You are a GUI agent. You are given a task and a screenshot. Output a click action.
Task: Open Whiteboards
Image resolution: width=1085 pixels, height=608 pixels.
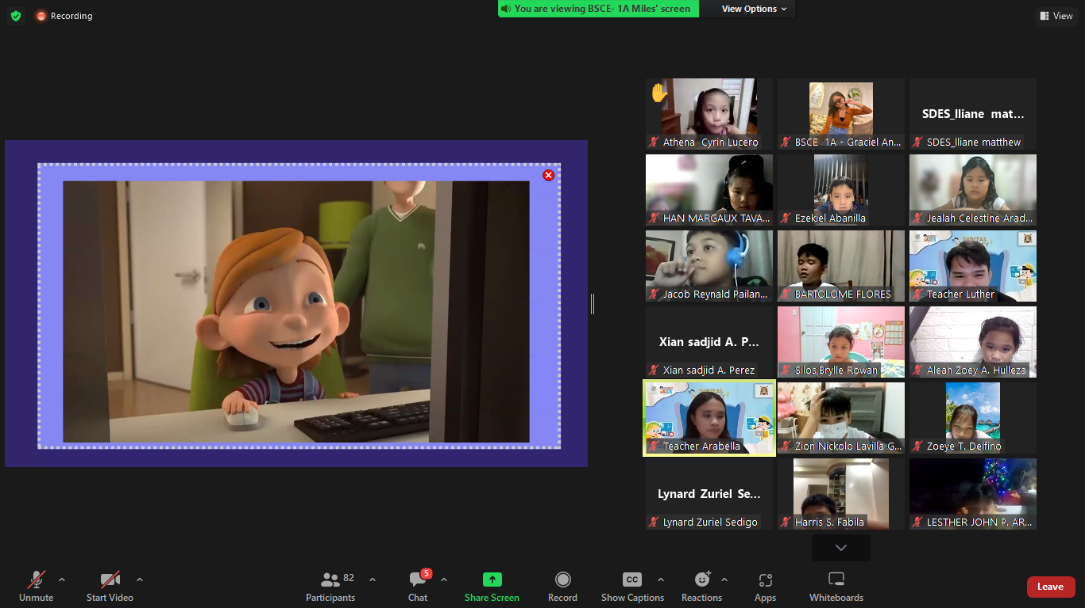[837, 586]
